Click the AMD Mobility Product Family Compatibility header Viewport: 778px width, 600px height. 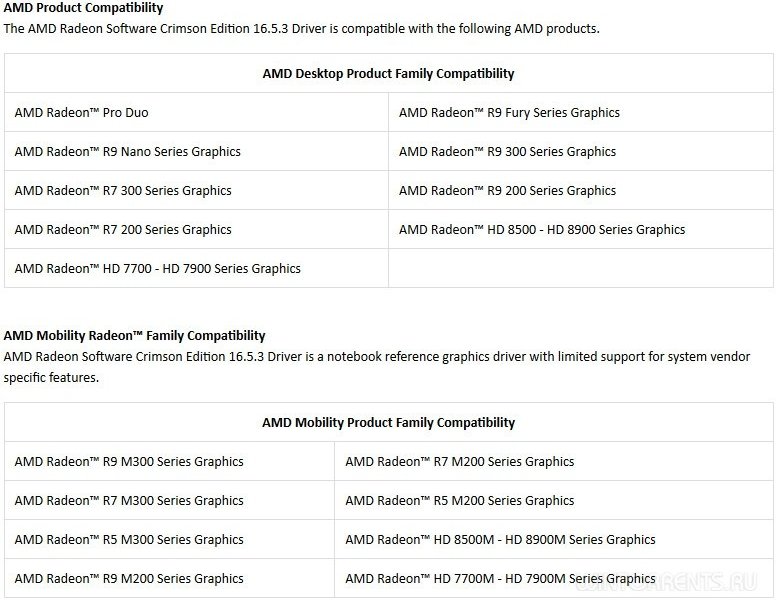coord(388,422)
